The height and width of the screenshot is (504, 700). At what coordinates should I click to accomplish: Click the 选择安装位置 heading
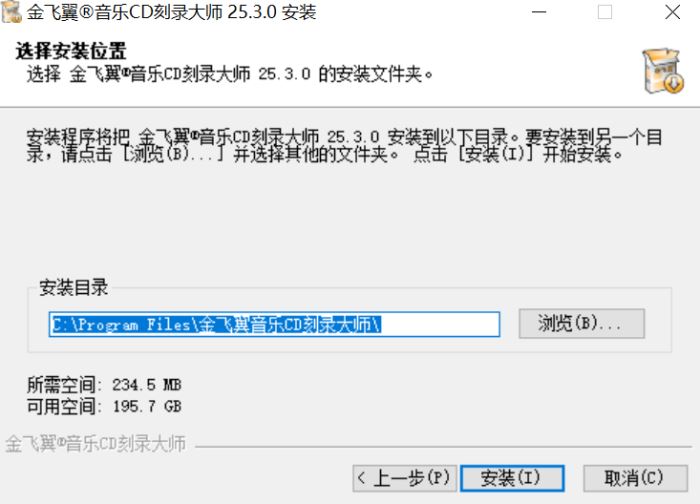point(71,51)
